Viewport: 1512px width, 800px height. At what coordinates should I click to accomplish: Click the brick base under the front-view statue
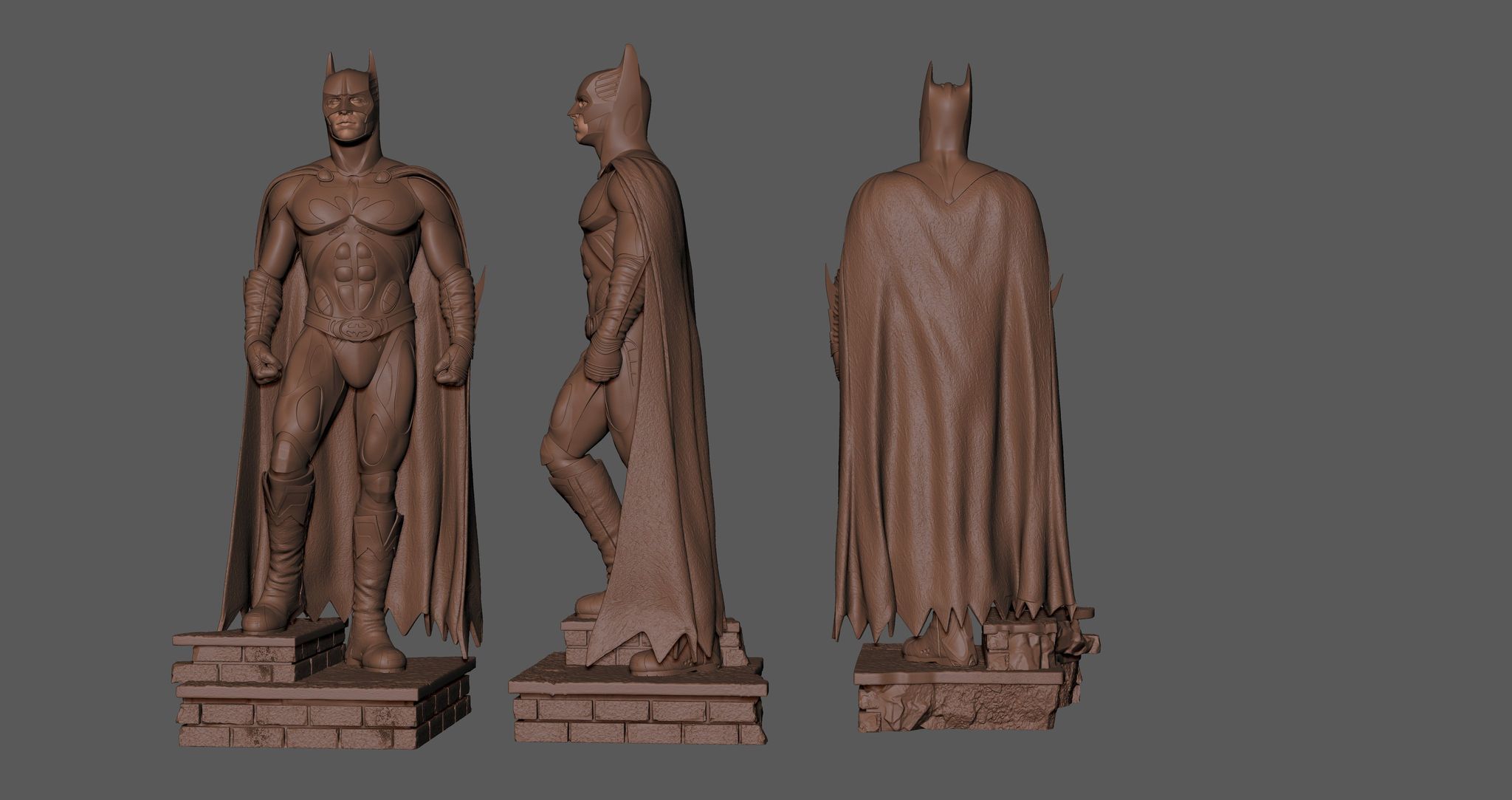pos(323,685)
